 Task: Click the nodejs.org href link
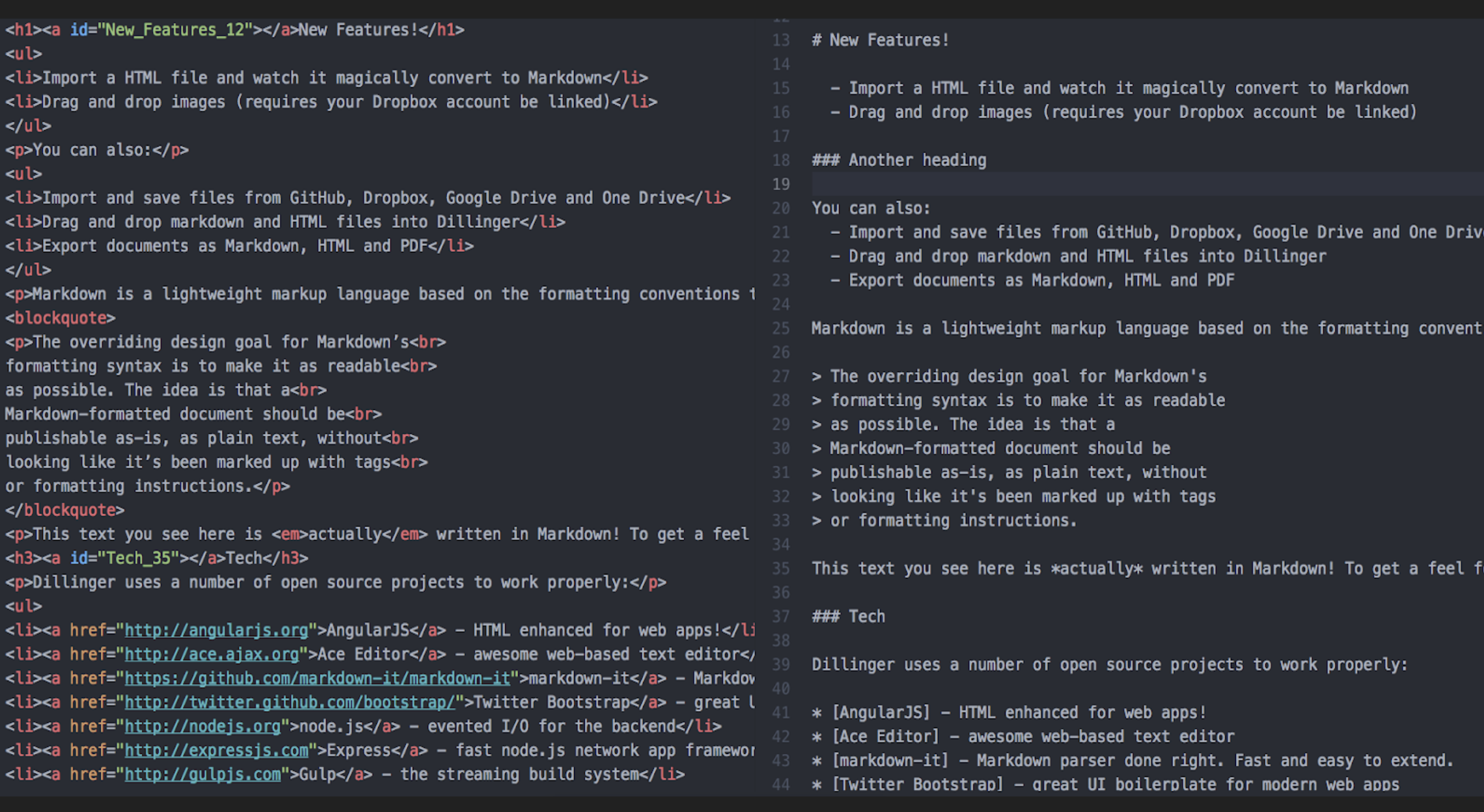point(202,727)
